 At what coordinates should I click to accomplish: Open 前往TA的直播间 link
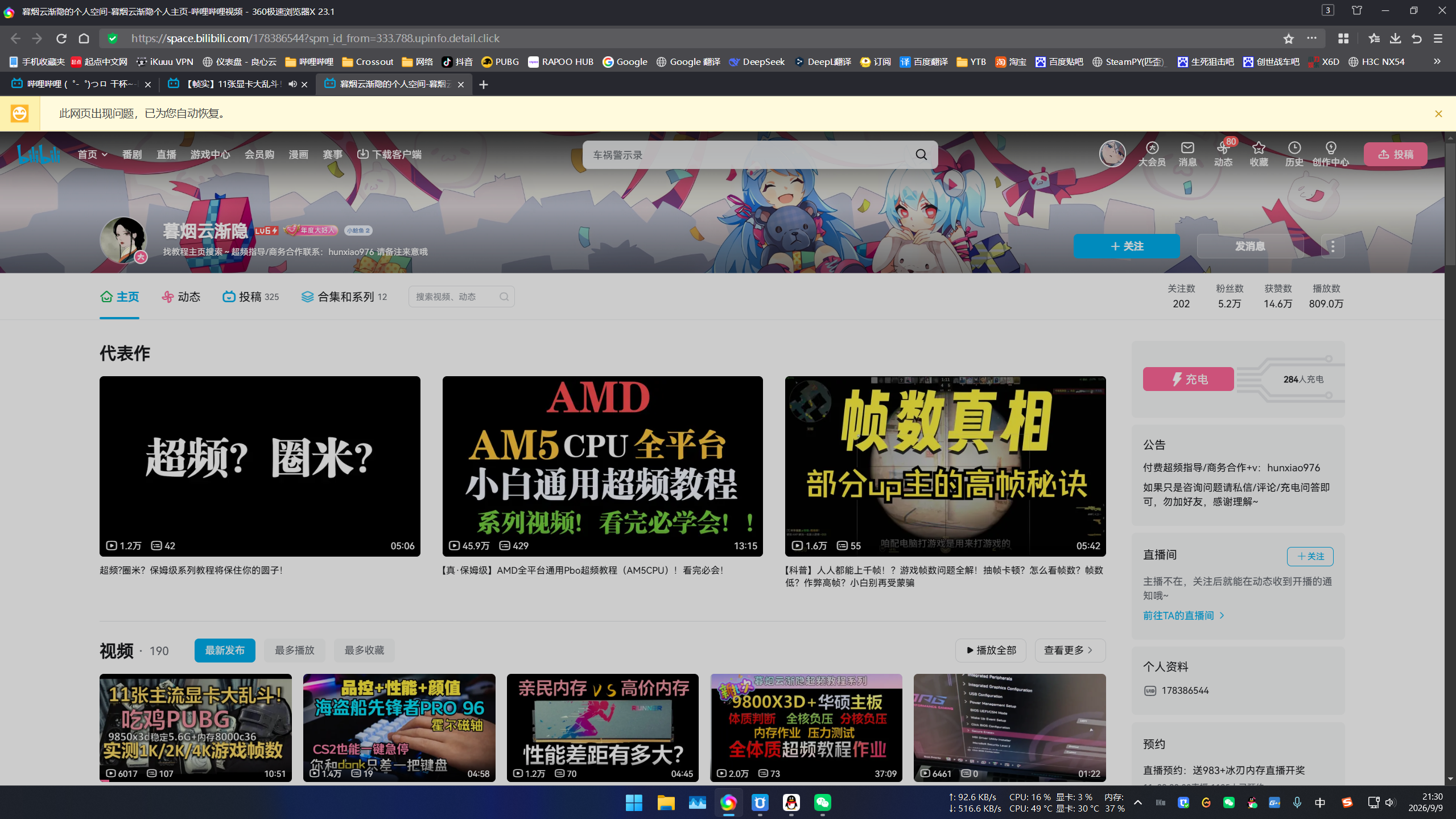[1183, 615]
